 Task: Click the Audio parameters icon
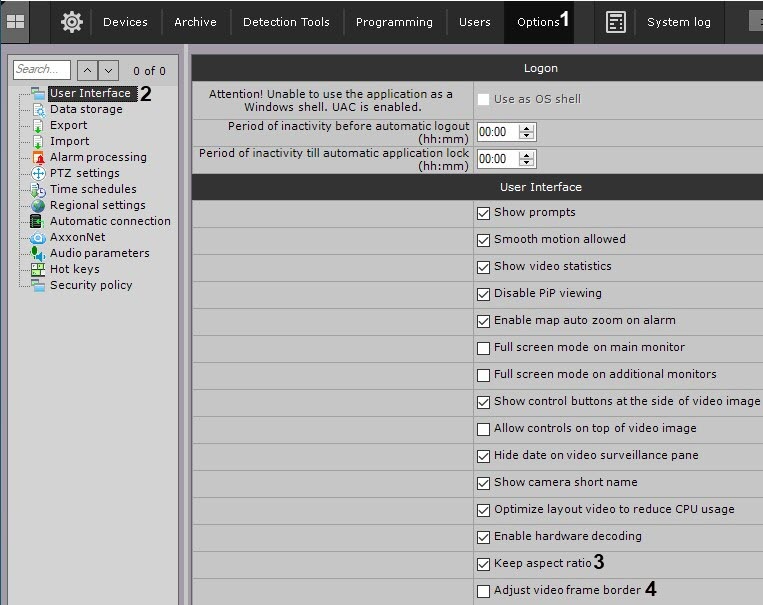pyautogui.click(x=37, y=253)
